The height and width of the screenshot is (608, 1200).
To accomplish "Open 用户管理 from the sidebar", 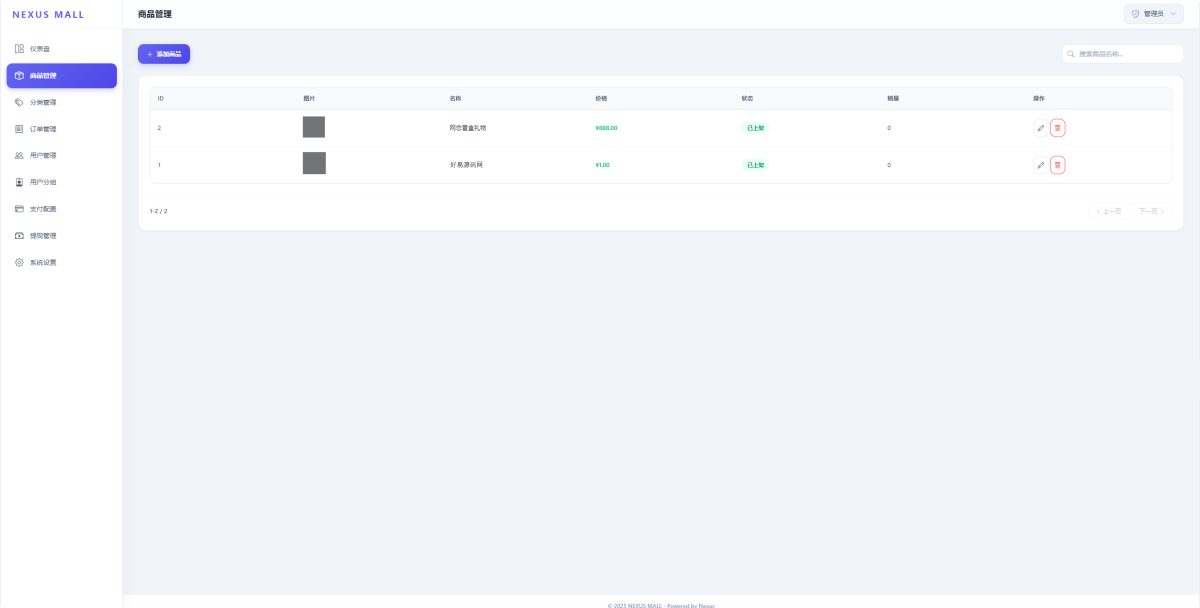I will click(x=61, y=156).
